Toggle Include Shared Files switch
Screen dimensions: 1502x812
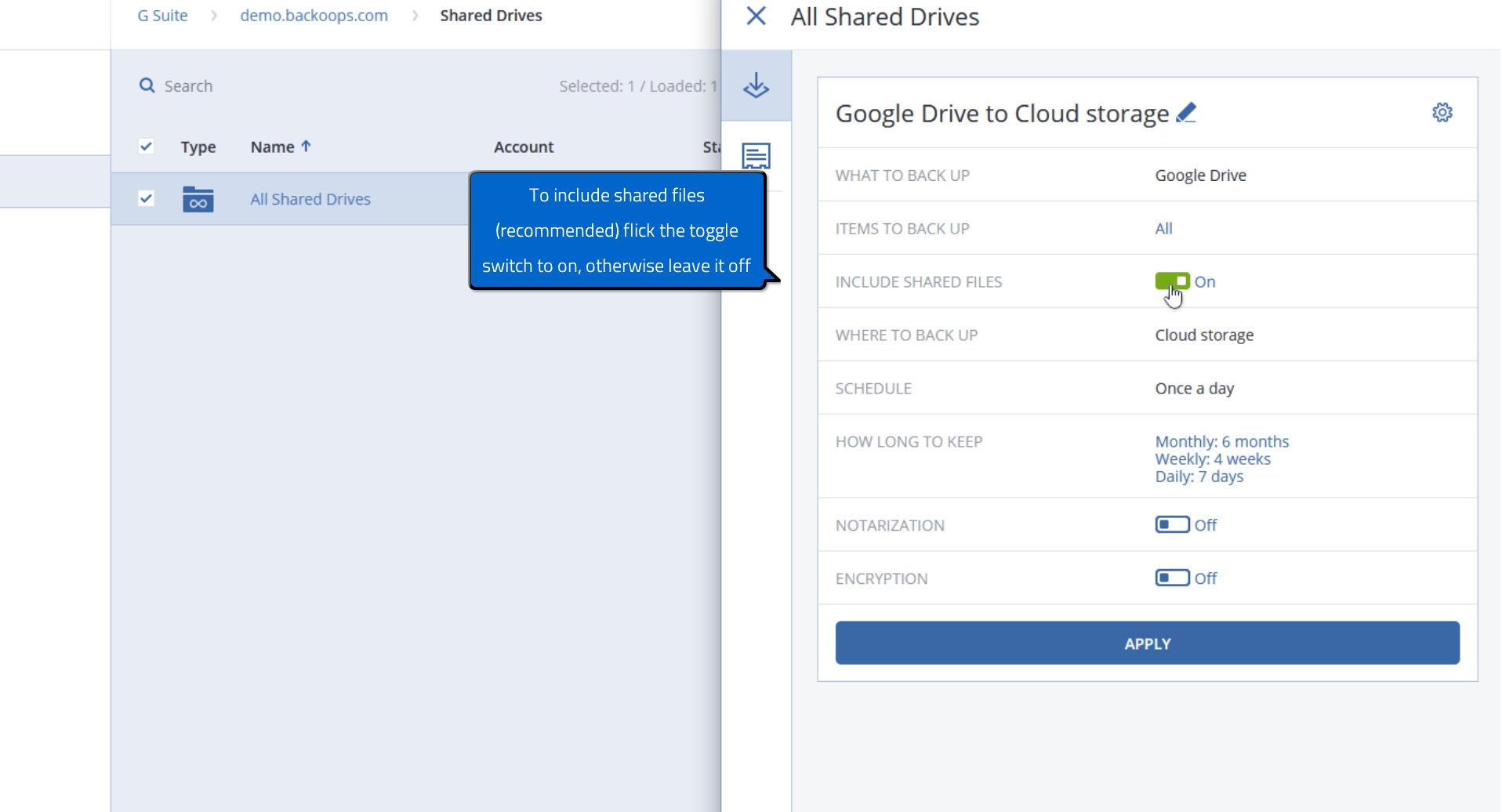[x=1172, y=281]
